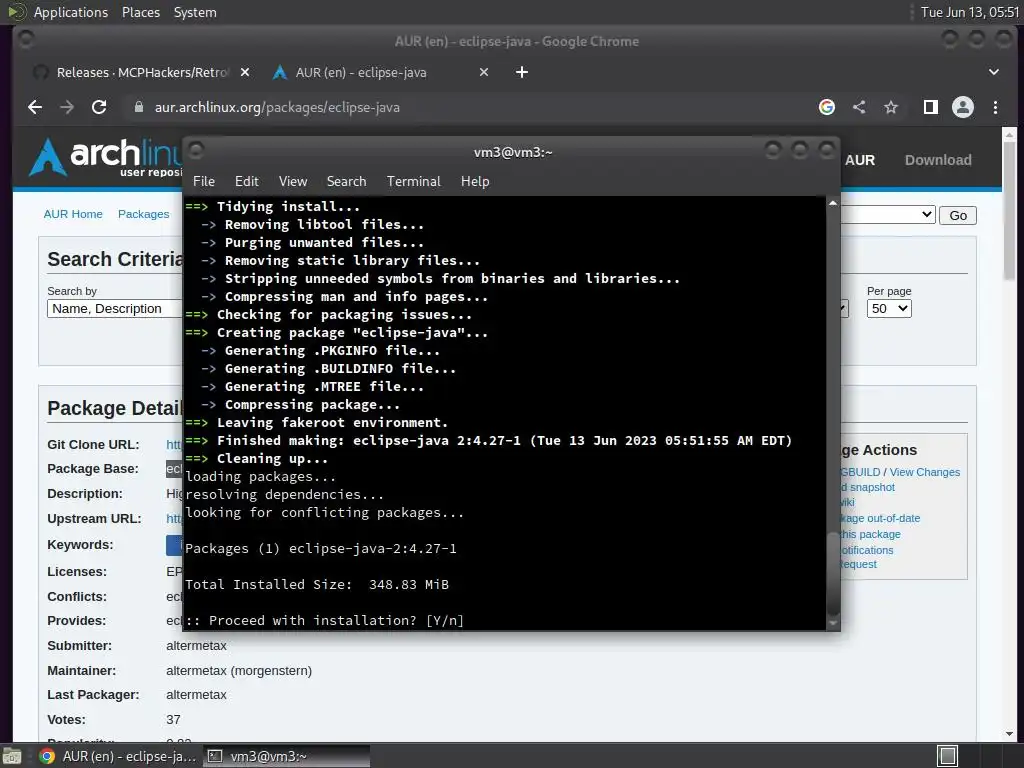Image resolution: width=1024 pixels, height=768 pixels.
Task: Open terminal Search menu
Action: [346, 181]
